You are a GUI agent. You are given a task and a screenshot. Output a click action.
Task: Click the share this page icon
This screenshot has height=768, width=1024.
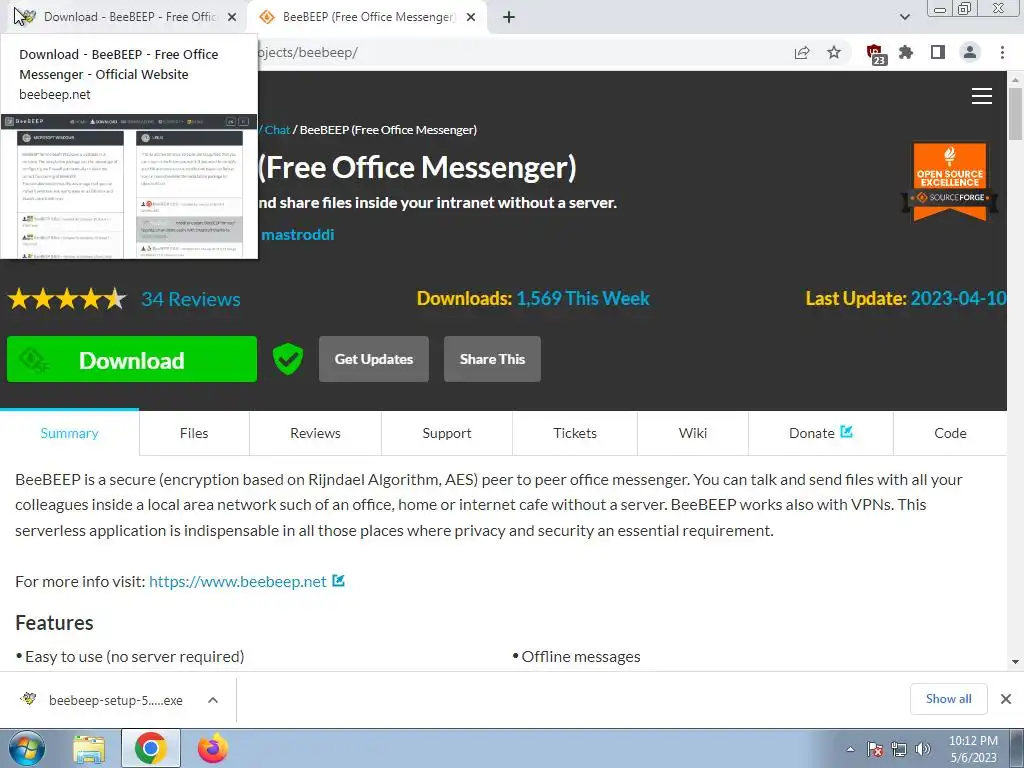click(802, 52)
